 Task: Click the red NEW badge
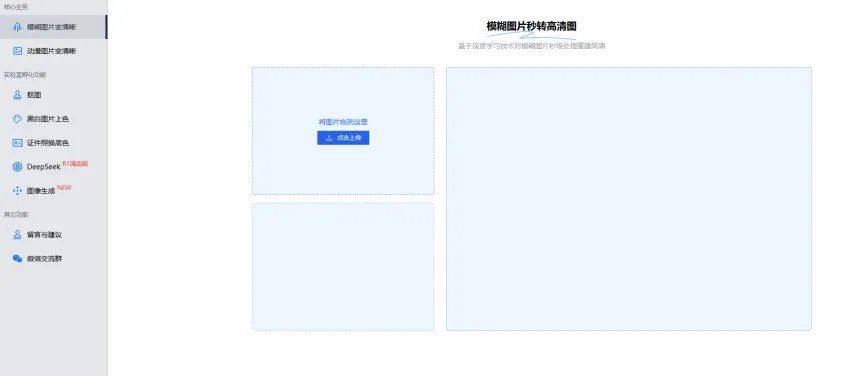click(x=64, y=187)
